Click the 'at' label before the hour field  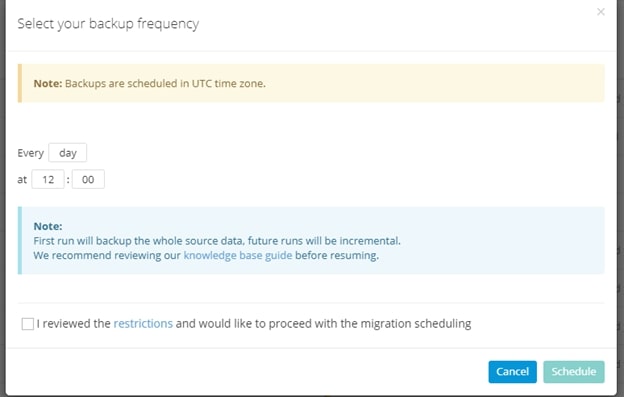(x=22, y=180)
